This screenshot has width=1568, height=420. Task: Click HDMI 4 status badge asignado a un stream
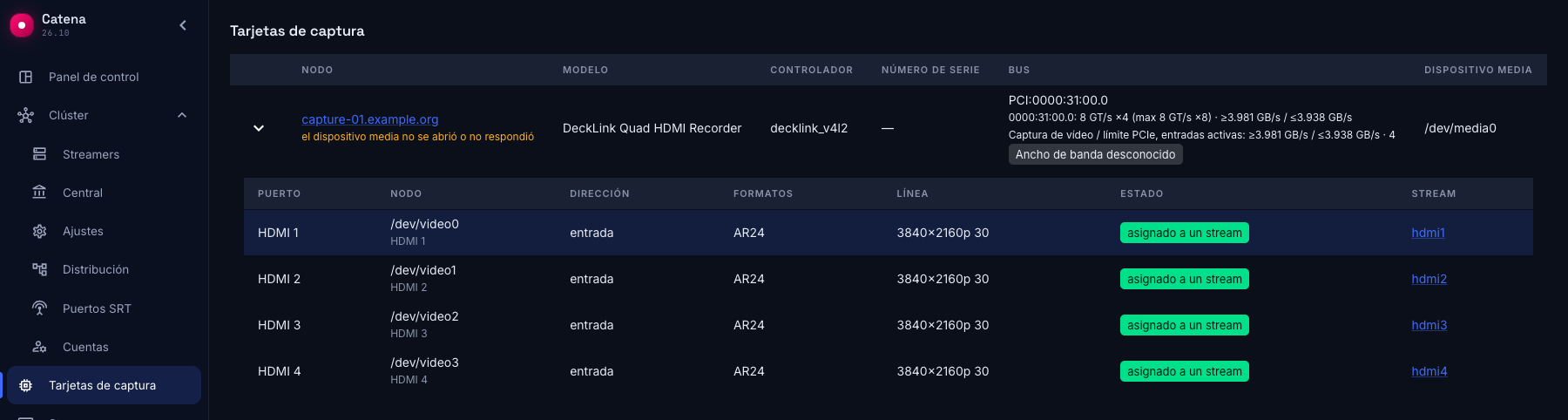(1184, 371)
